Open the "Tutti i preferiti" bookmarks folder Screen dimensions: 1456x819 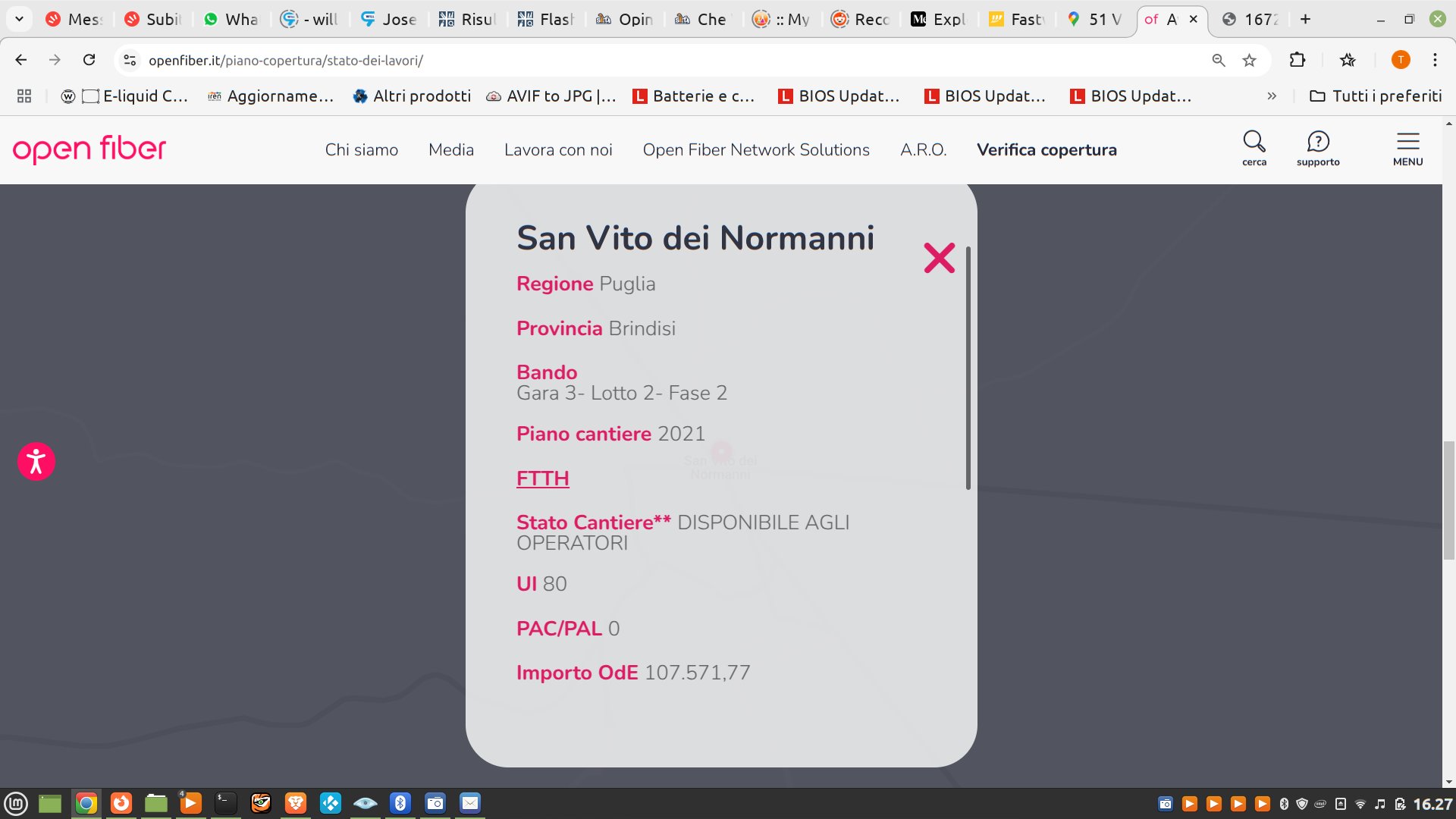[x=1375, y=96]
